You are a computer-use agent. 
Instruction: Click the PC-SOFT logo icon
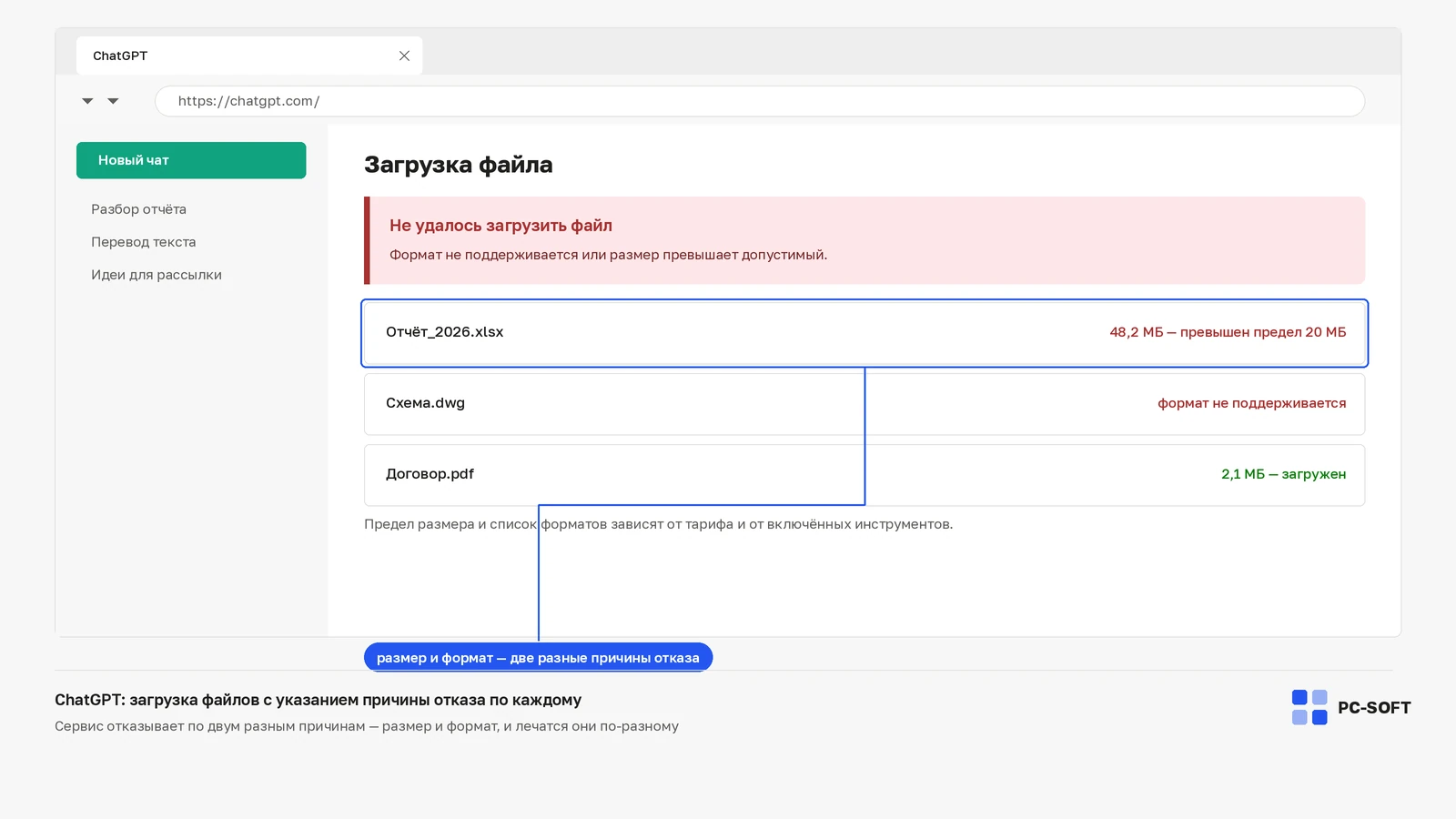tap(1309, 707)
